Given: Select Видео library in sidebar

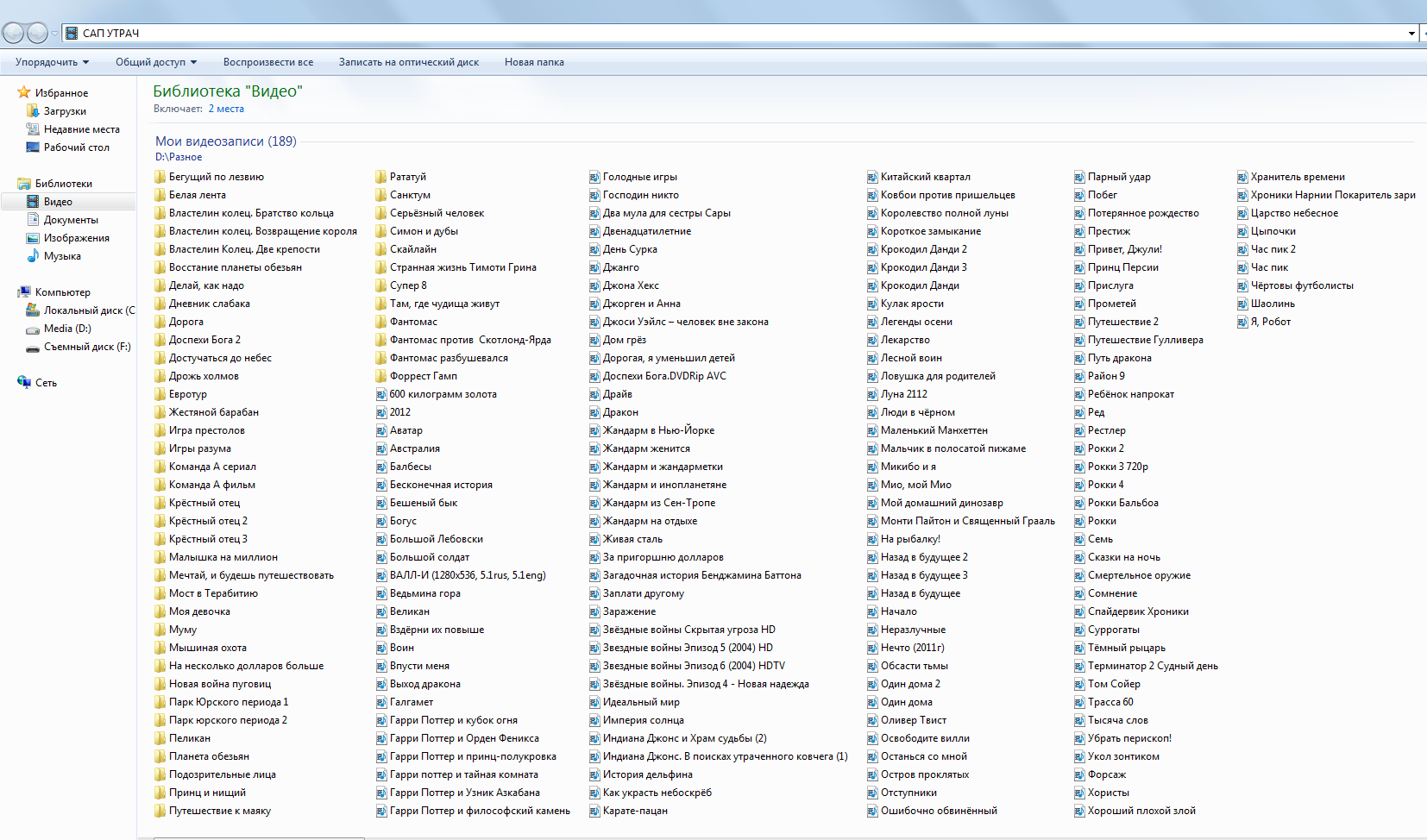Looking at the screenshot, I should click(x=69, y=202).
